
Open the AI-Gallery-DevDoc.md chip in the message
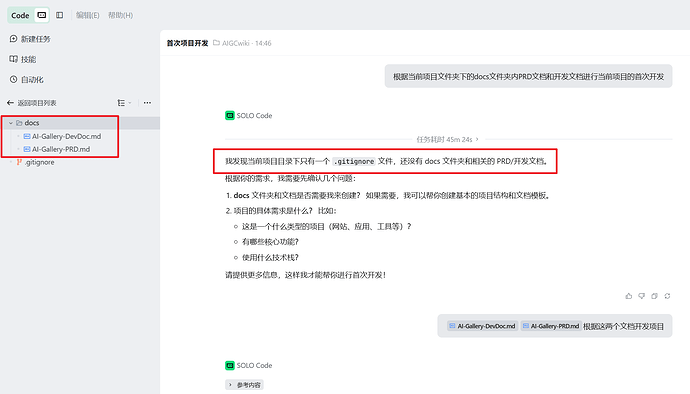click(482, 326)
